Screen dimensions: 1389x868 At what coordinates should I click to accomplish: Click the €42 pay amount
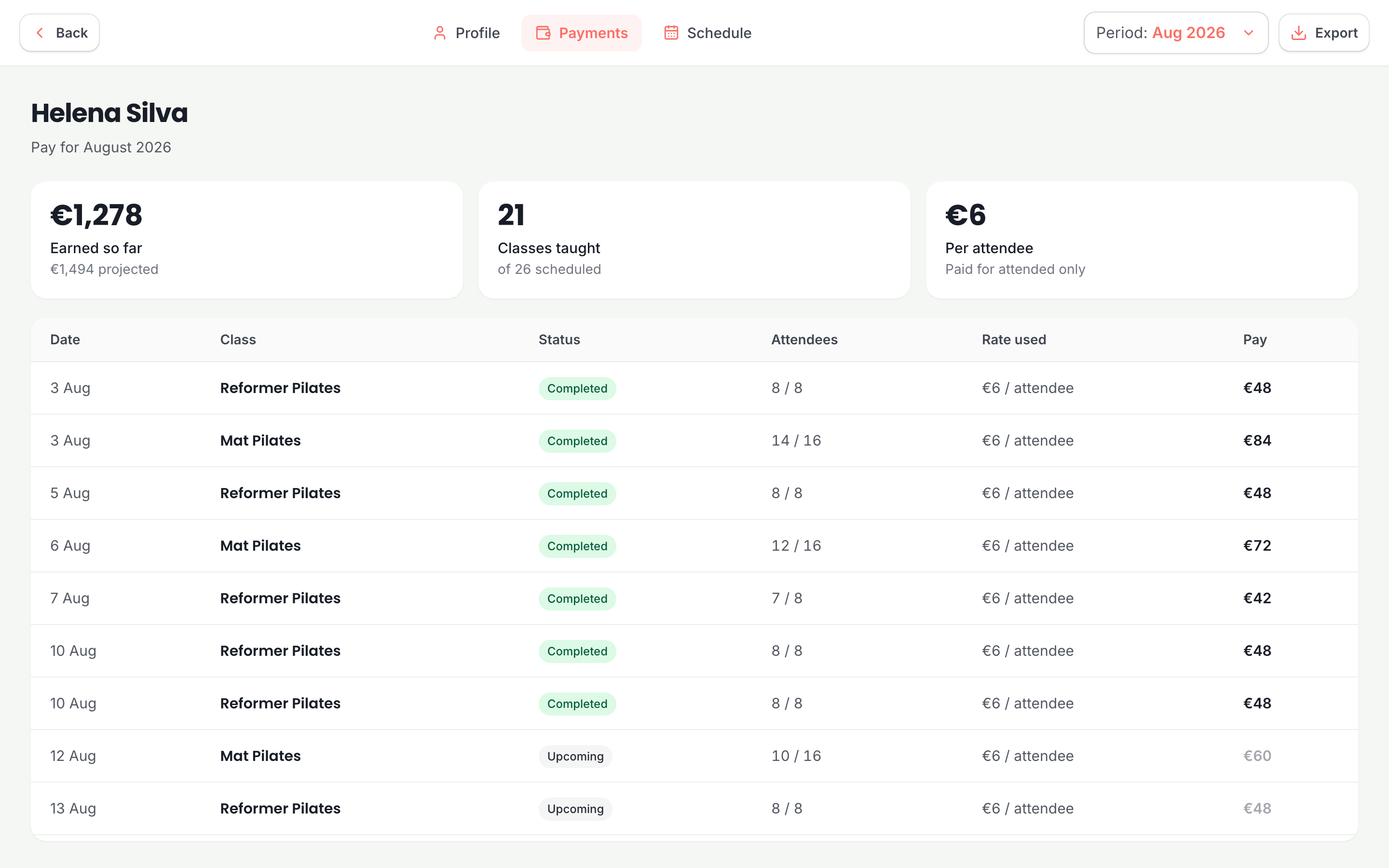click(x=1257, y=598)
